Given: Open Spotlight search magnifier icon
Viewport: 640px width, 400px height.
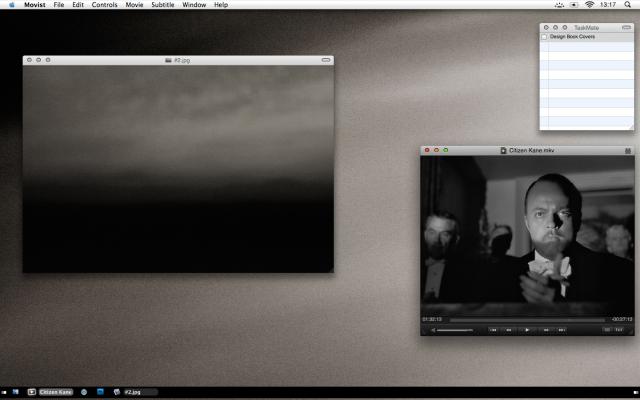Looking at the screenshot, I should [x=628, y=5].
